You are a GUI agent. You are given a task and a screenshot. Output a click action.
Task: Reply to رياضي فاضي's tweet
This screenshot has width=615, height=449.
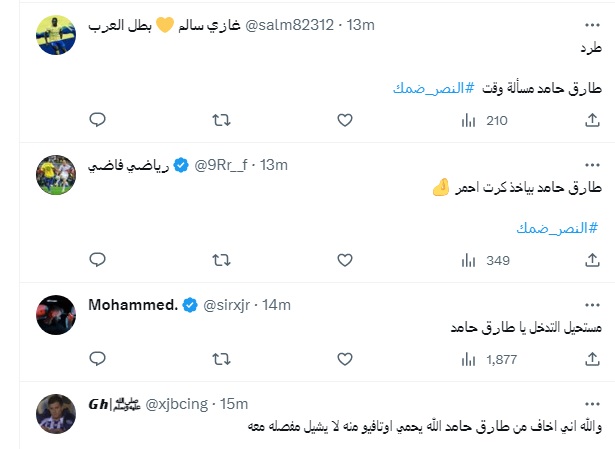click(98, 259)
